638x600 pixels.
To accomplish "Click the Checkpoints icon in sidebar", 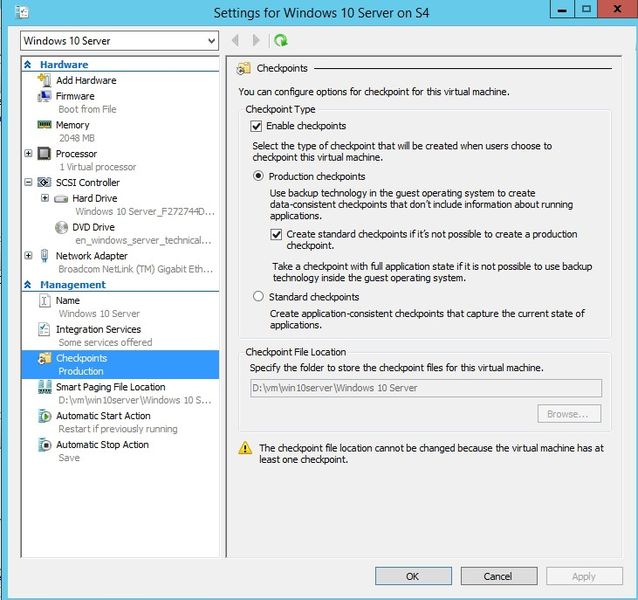I will pyautogui.click(x=44, y=358).
